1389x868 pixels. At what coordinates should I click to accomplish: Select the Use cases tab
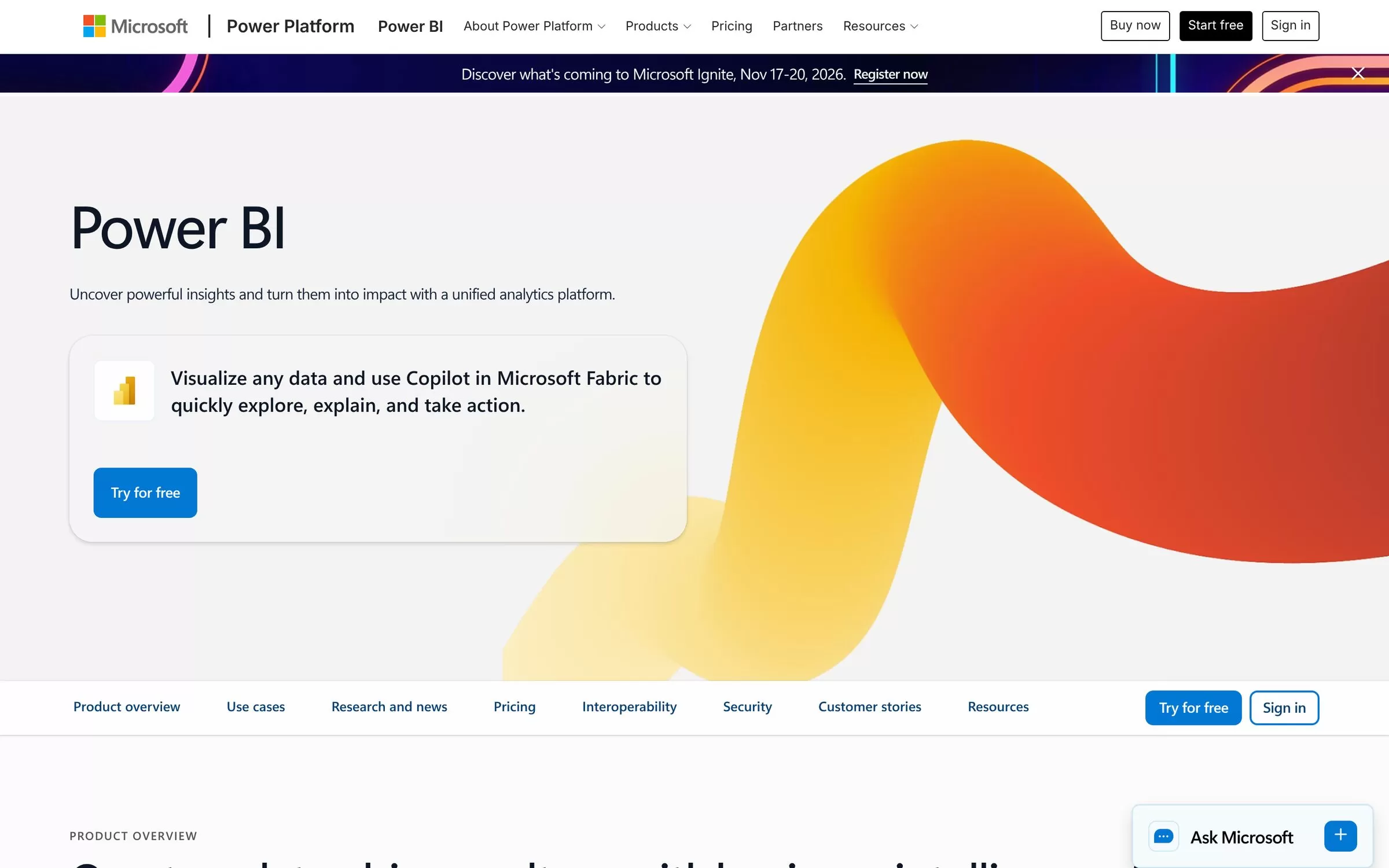[256, 707]
